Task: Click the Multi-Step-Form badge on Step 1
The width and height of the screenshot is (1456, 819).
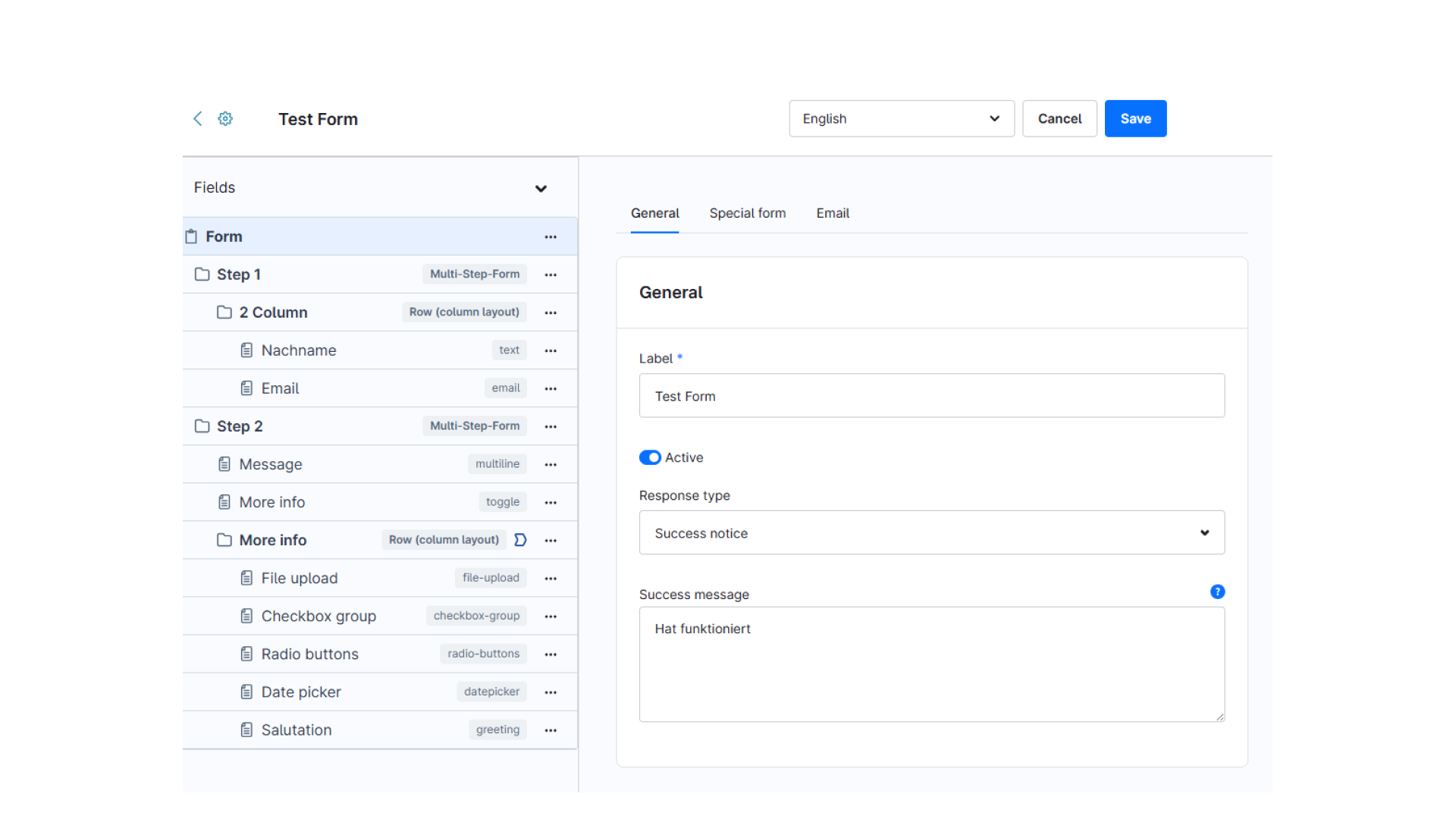Action: click(475, 275)
